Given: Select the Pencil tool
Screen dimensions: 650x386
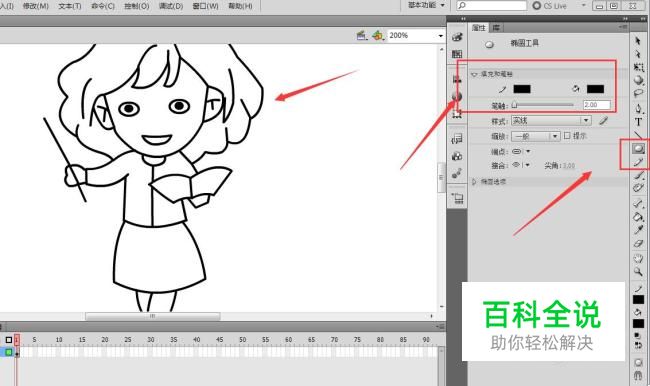Looking at the screenshot, I should click(638, 162).
